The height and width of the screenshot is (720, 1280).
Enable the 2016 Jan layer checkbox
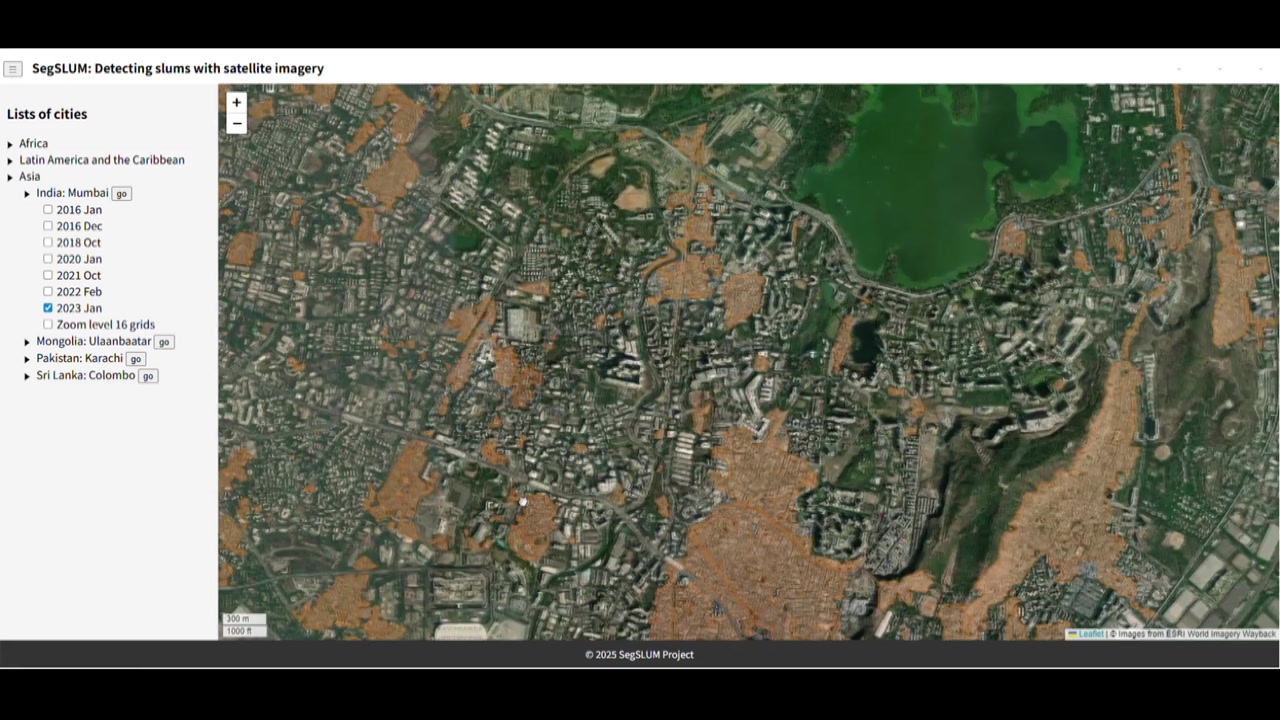point(48,210)
